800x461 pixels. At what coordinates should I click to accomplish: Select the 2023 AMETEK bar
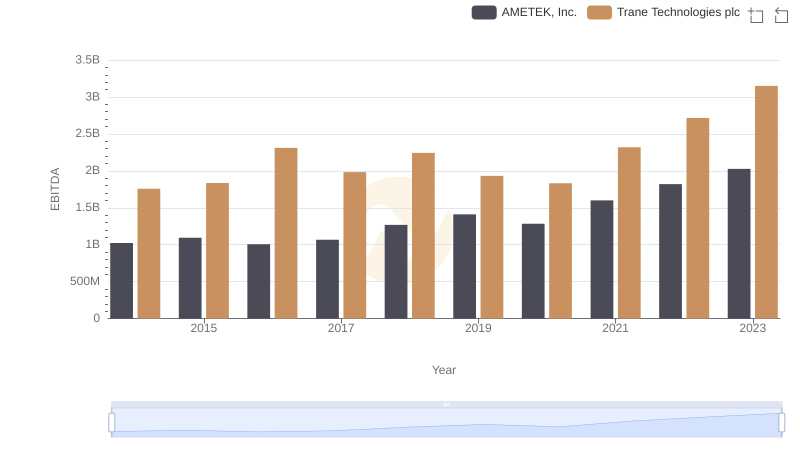click(739, 244)
